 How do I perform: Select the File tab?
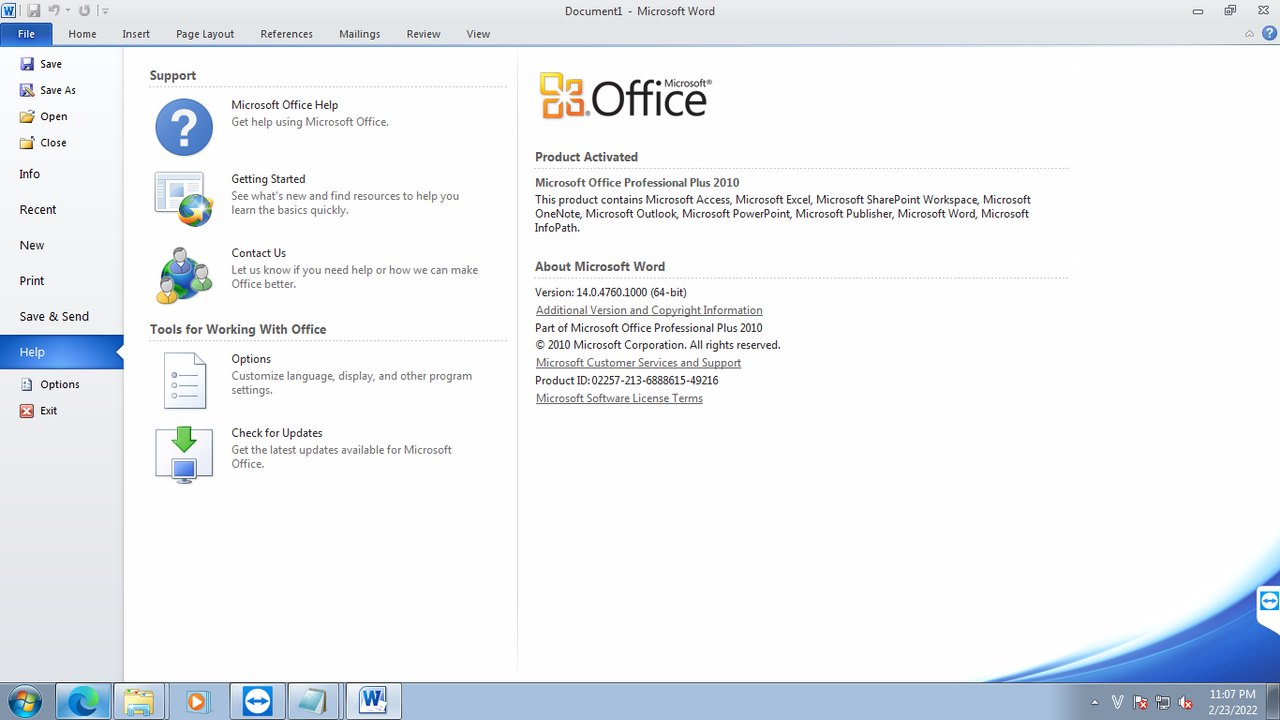coord(26,34)
